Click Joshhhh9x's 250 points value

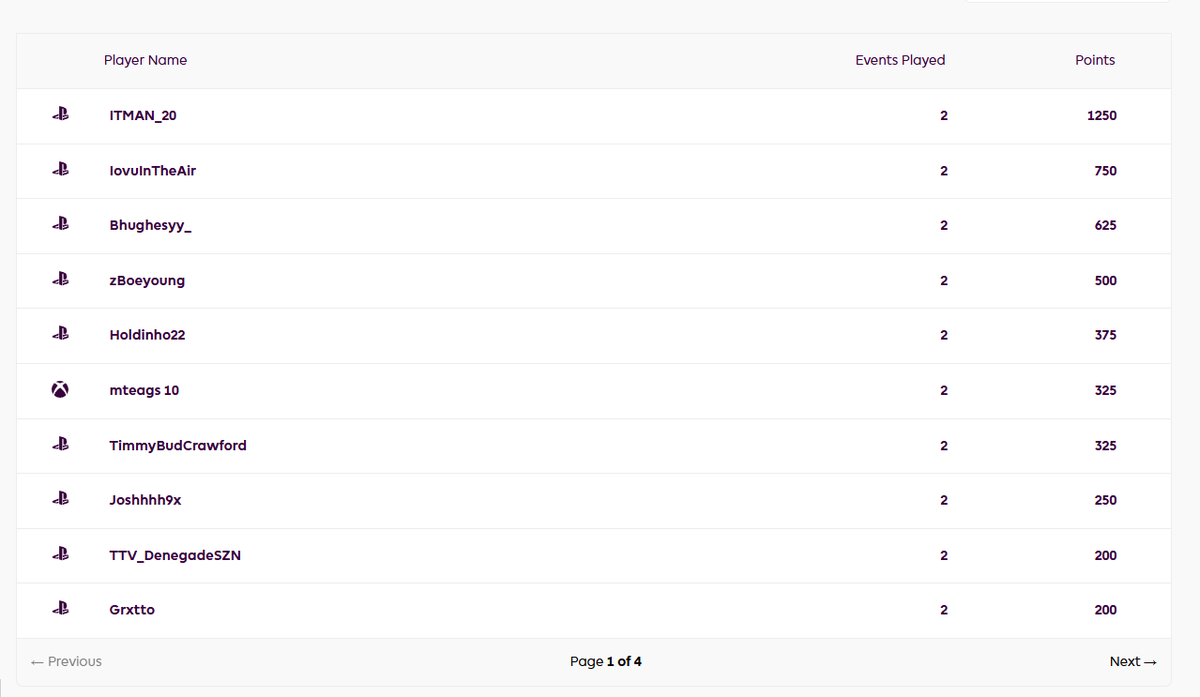click(1105, 500)
